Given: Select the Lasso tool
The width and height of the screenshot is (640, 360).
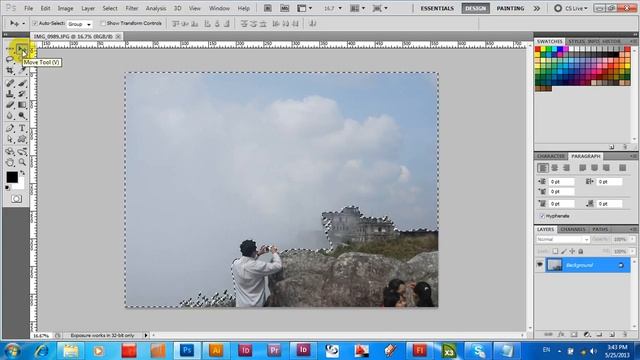Looking at the screenshot, I should pyautogui.click(x=10, y=60).
